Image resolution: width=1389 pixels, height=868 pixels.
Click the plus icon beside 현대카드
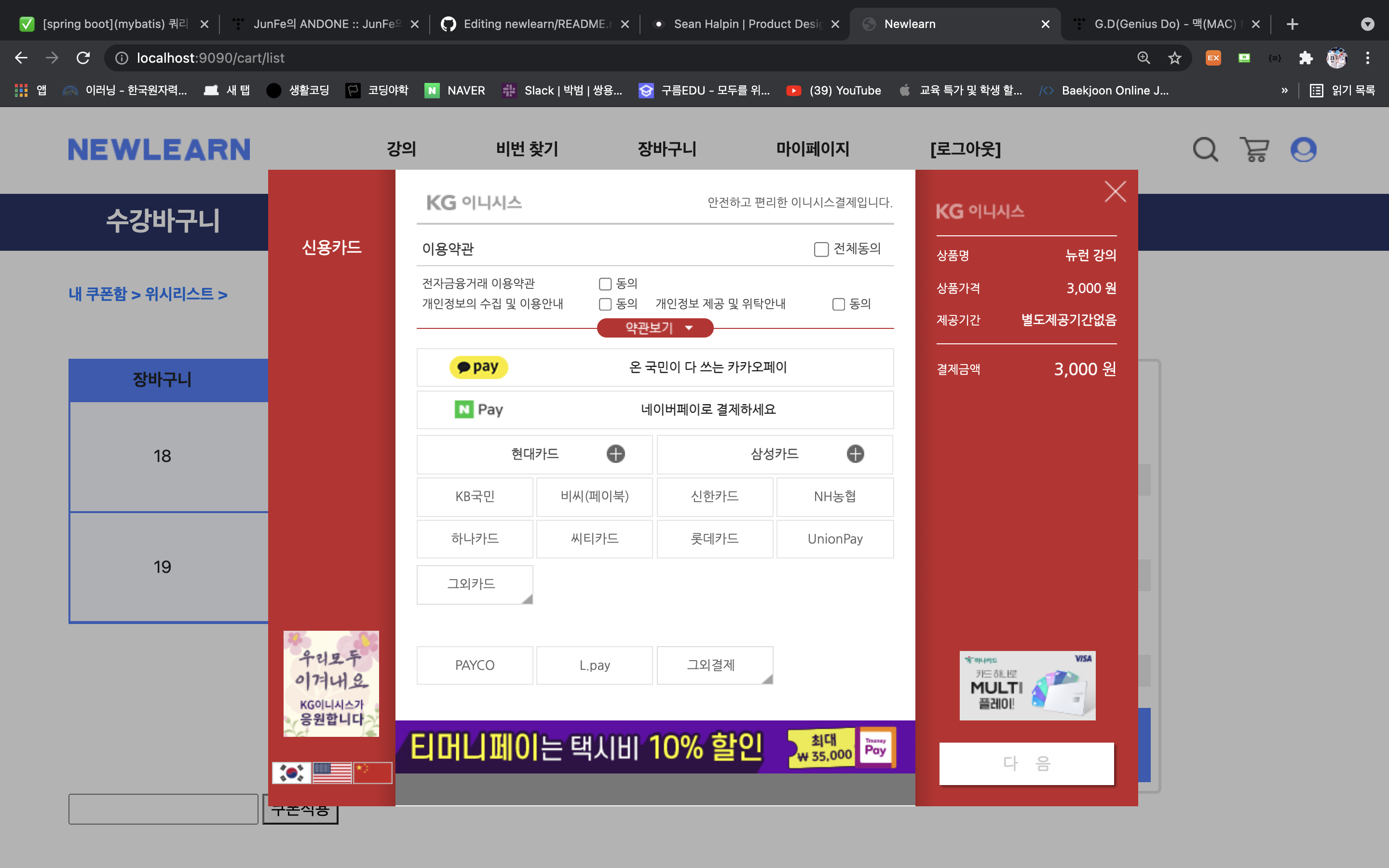(x=615, y=454)
